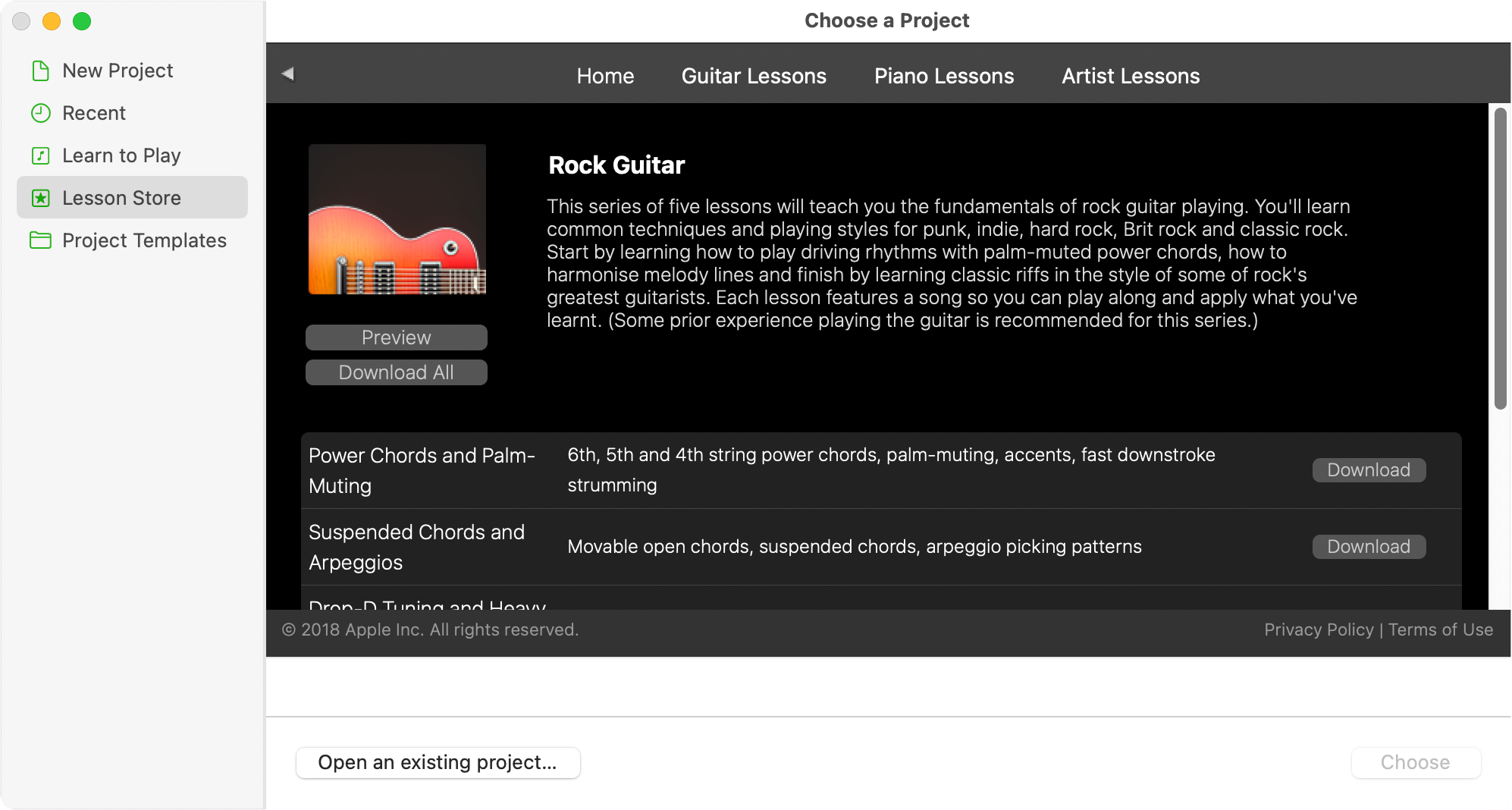Click the Project Templates folder icon
Screen dimensions: 1512x810
(x=41, y=240)
